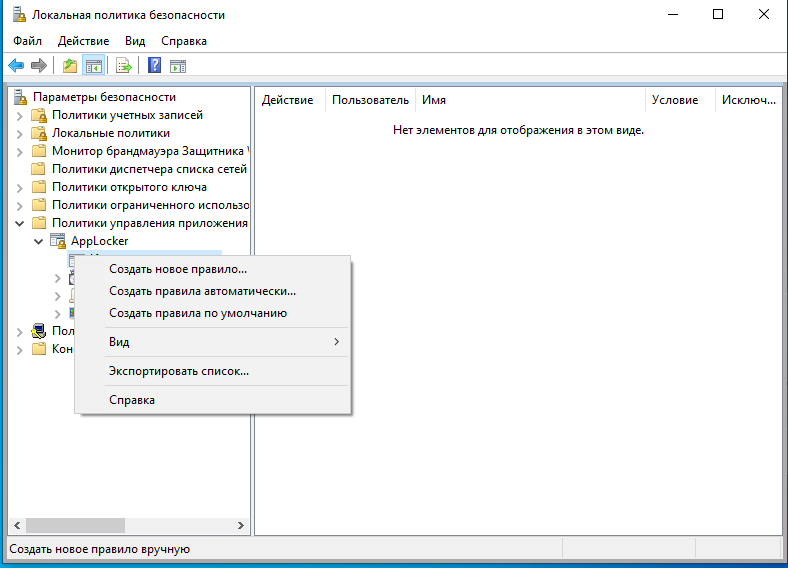Screen dimensions: 788x568
Task: Toggle the action pane toolbar icon
Action: tap(178, 66)
